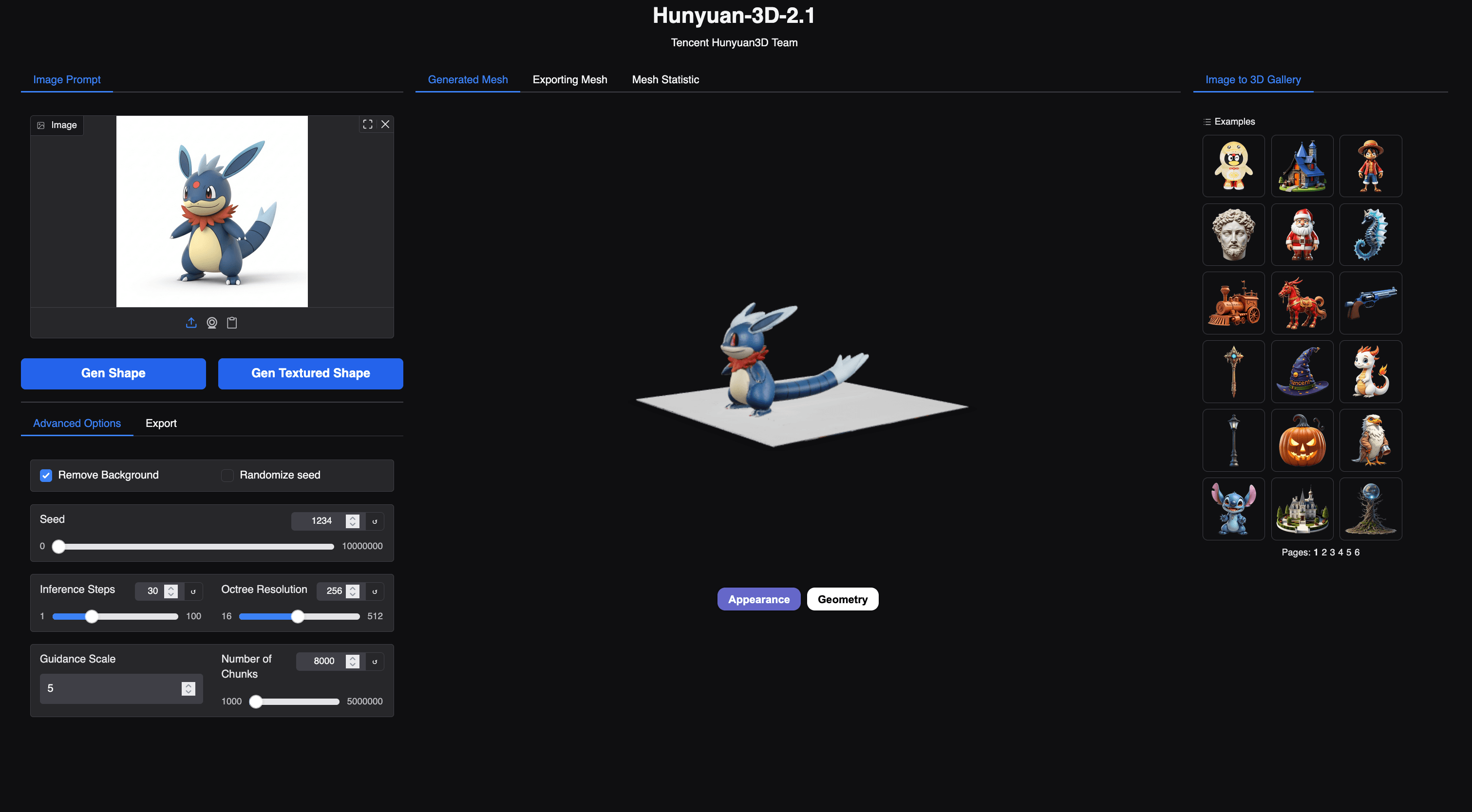The width and height of the screenshot is (1472, 812).
Task: Upload a new image prompt file
Action: click(x=191, y=322)
